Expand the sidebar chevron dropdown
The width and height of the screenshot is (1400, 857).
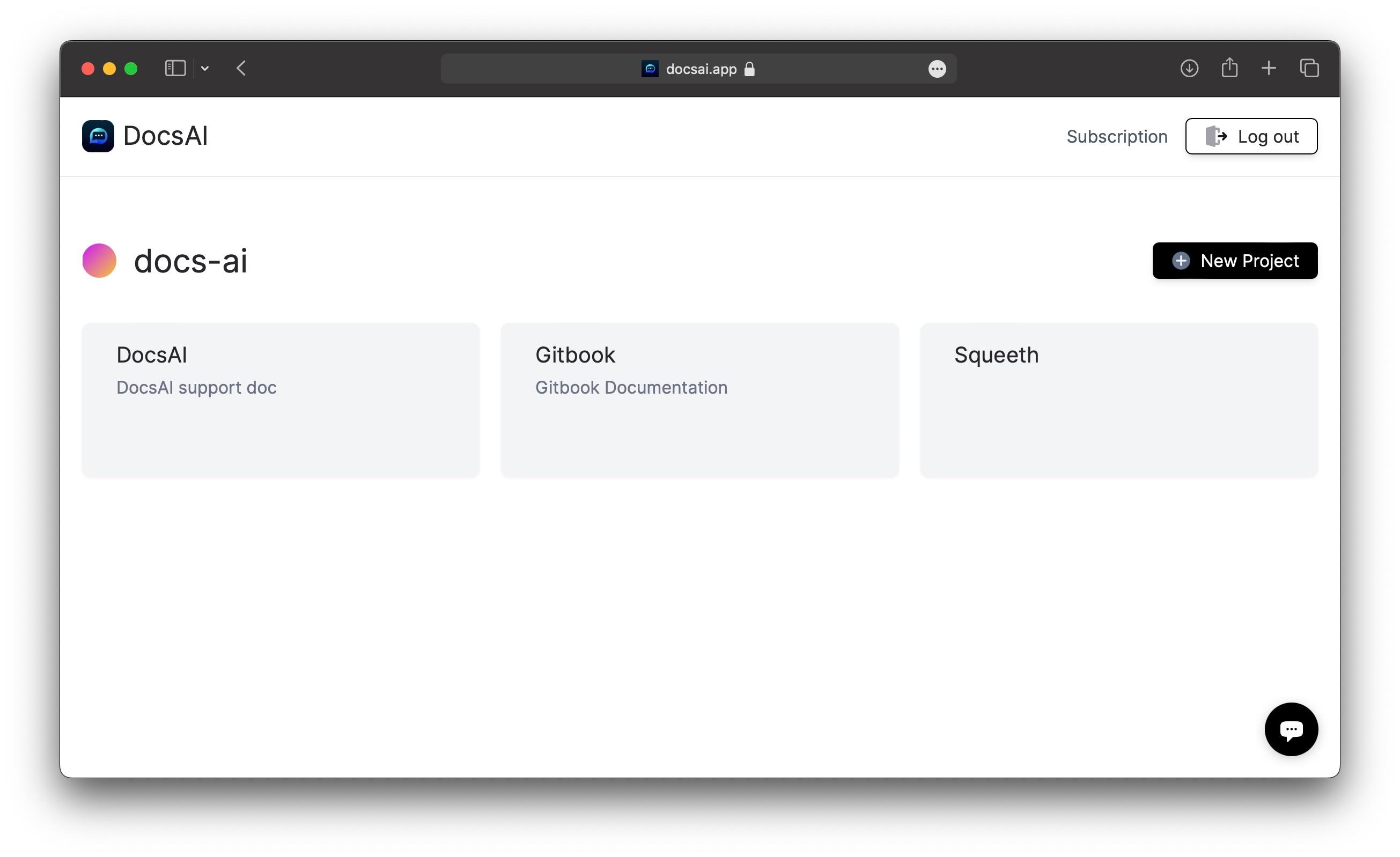tap(205, 69)
